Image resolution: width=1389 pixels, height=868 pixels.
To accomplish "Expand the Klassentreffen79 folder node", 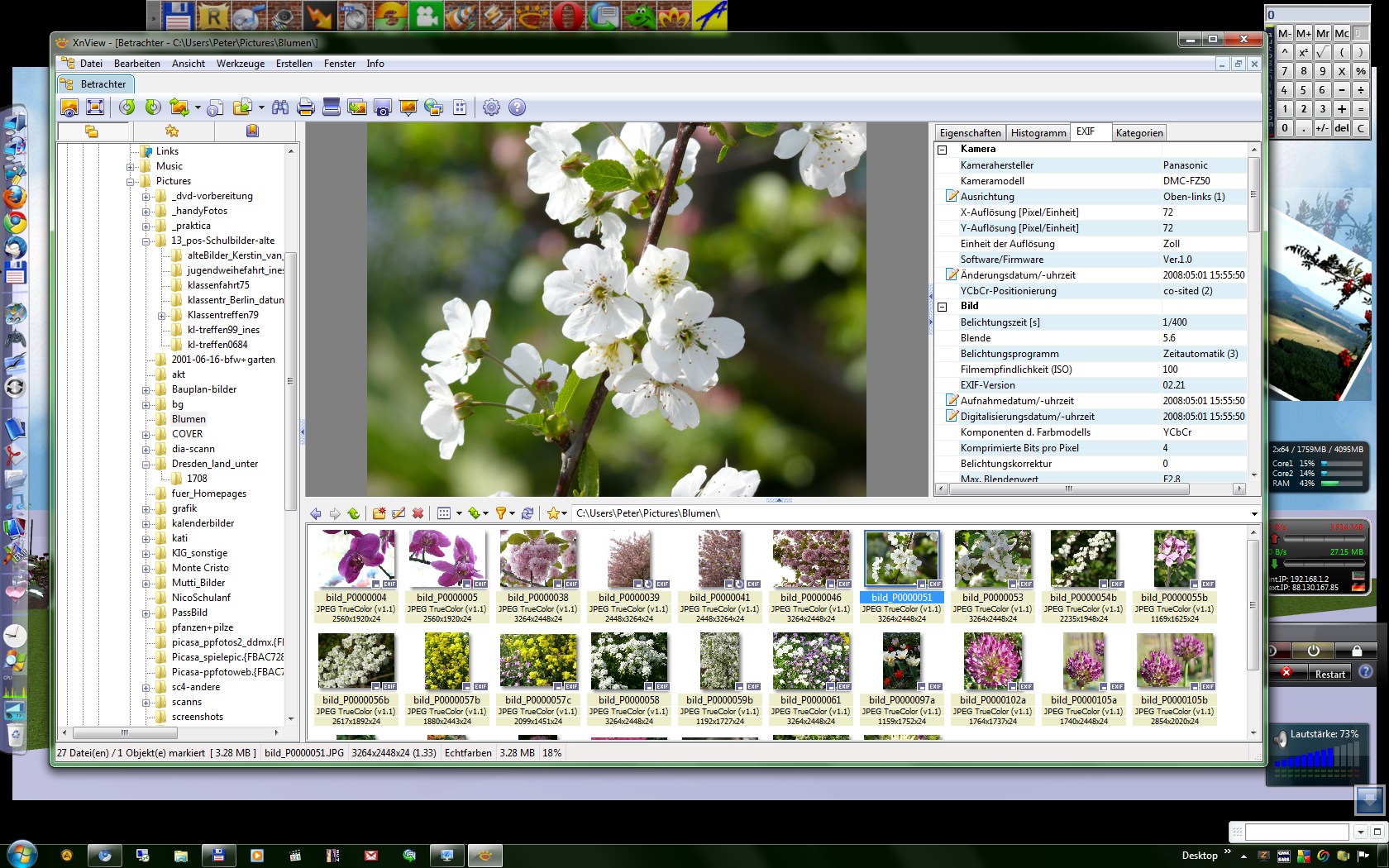I will pos(161,315).
